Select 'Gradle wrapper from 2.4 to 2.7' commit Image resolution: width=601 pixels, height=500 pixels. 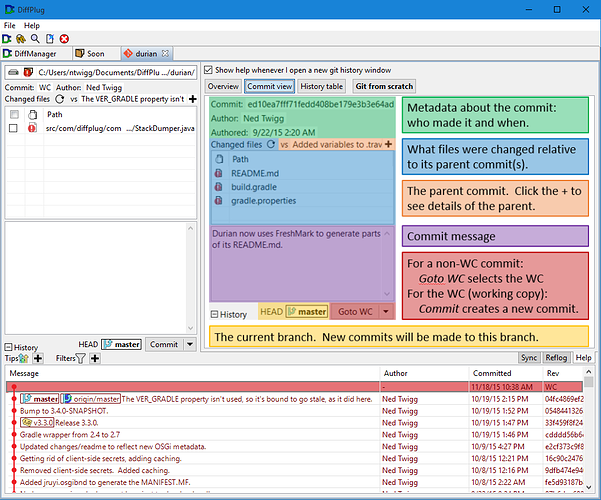(294, 434)
